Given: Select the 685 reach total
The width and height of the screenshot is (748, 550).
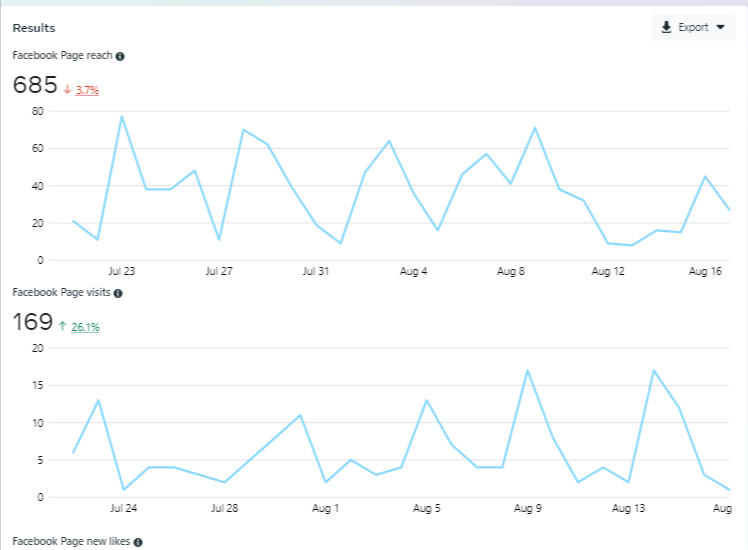Looking at the screenshot, I should [x=35, y=85].
